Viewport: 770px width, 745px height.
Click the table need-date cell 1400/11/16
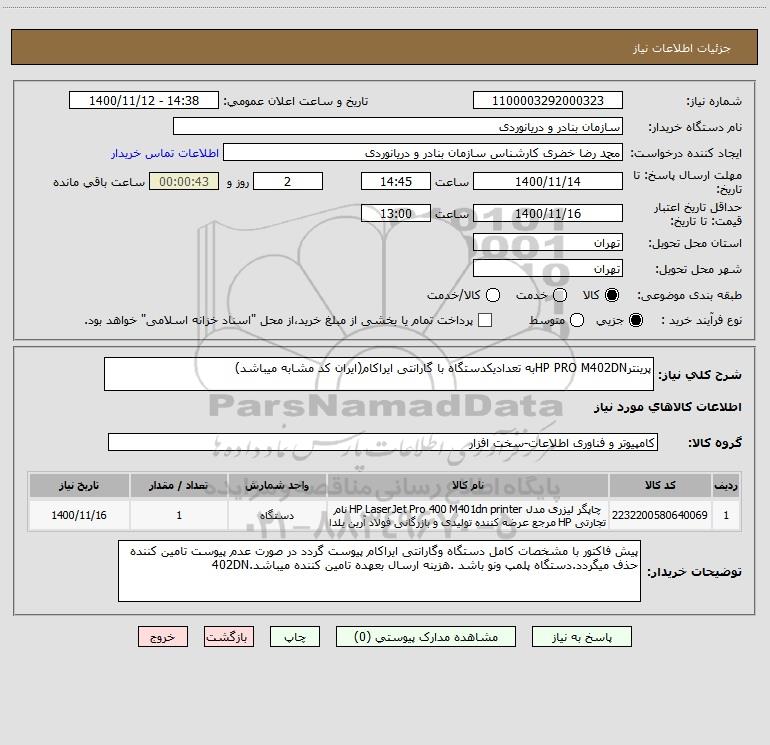(79, 515)
